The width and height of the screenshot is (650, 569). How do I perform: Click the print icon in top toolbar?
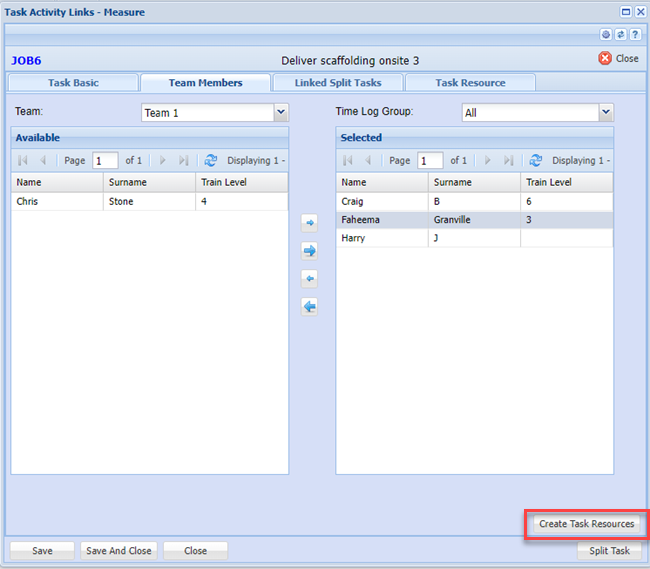607,34
